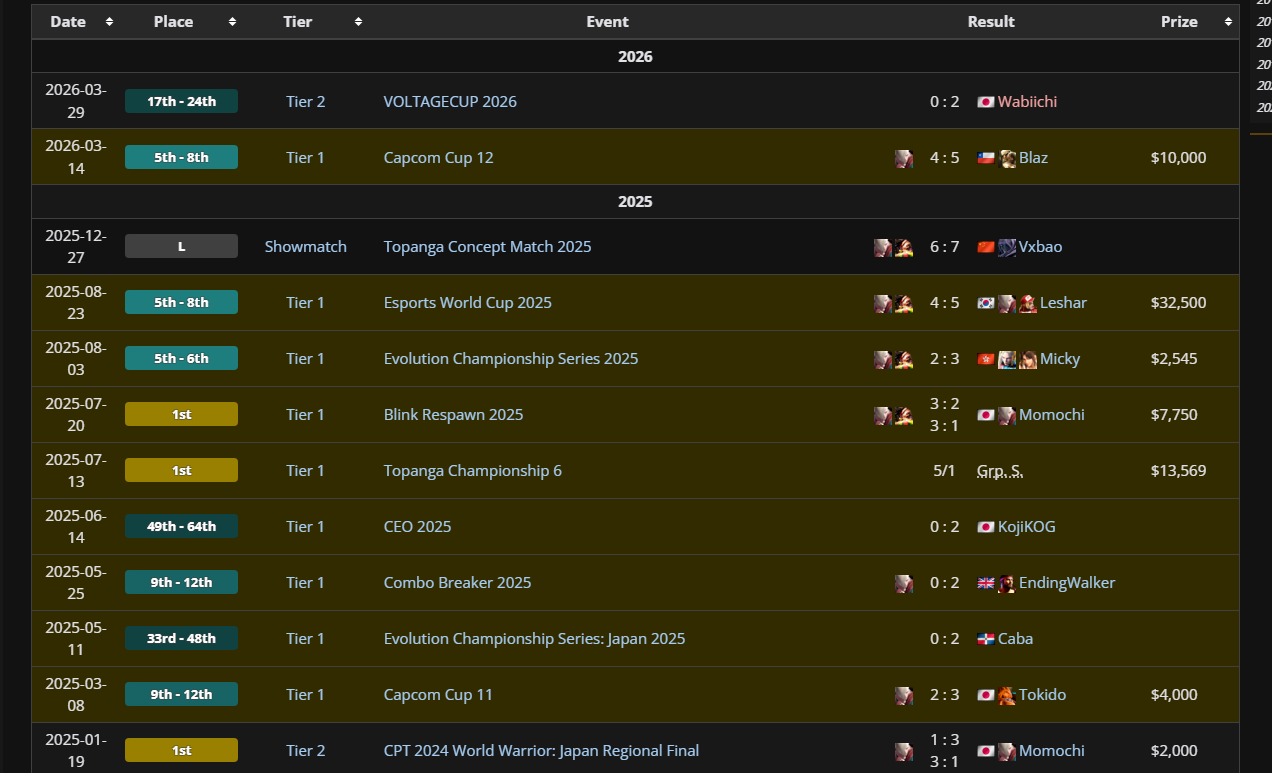Click Momochi's character icon in Blink Respawn row

pos(1007,415)
